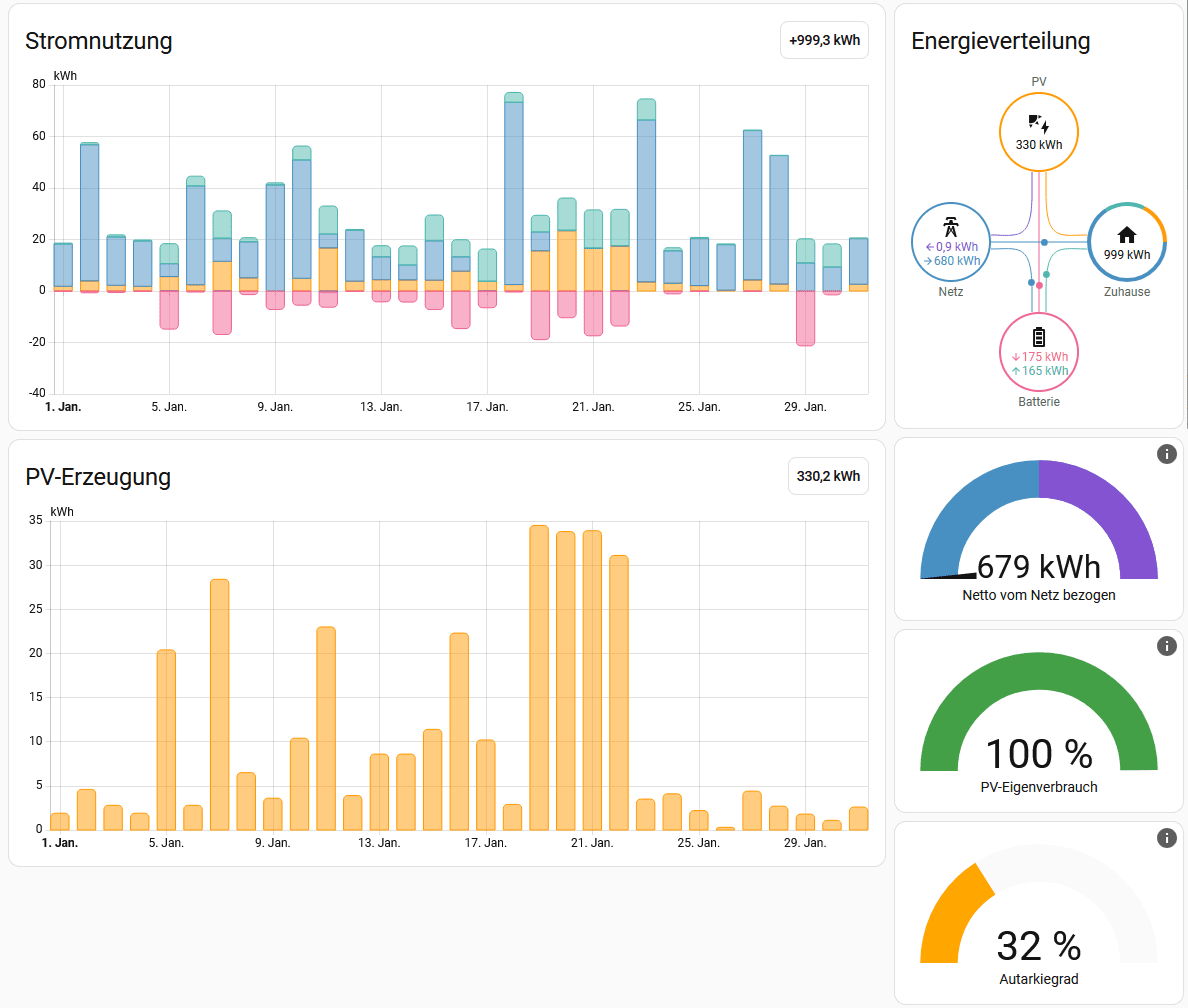Open info for PV-Eigenverbrauch gauge
Image resolution: width=1188 pixels, height=1008 pixels.
coord(1166,646)
